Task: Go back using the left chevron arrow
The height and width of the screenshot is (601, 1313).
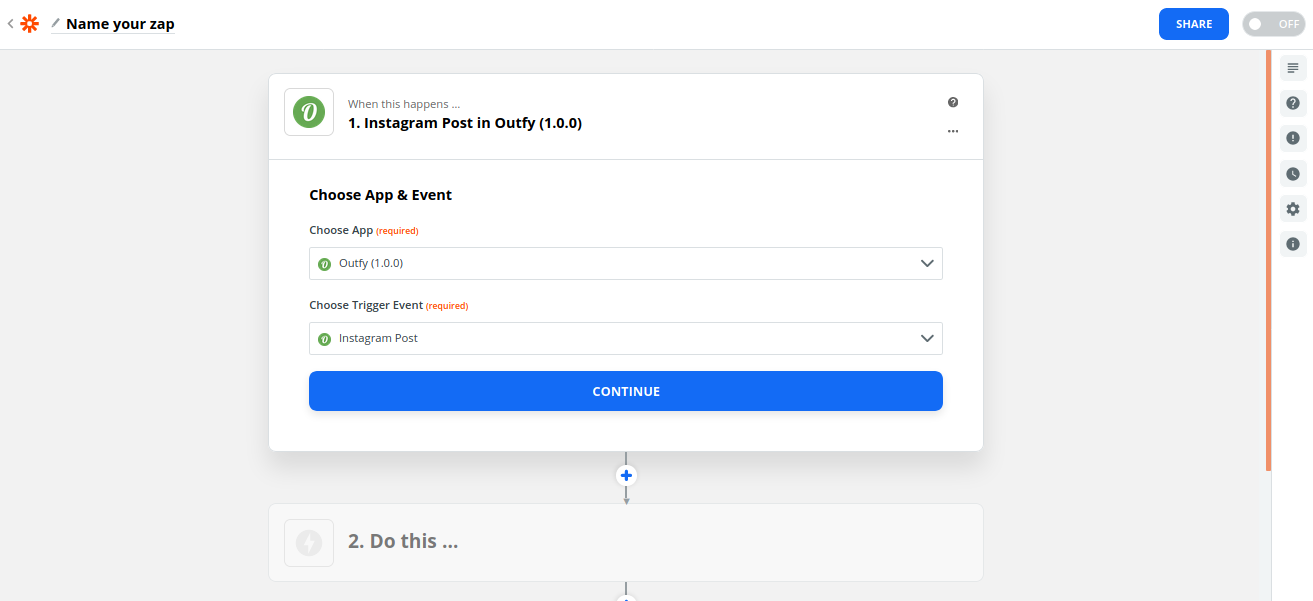Action: [10, 23]
